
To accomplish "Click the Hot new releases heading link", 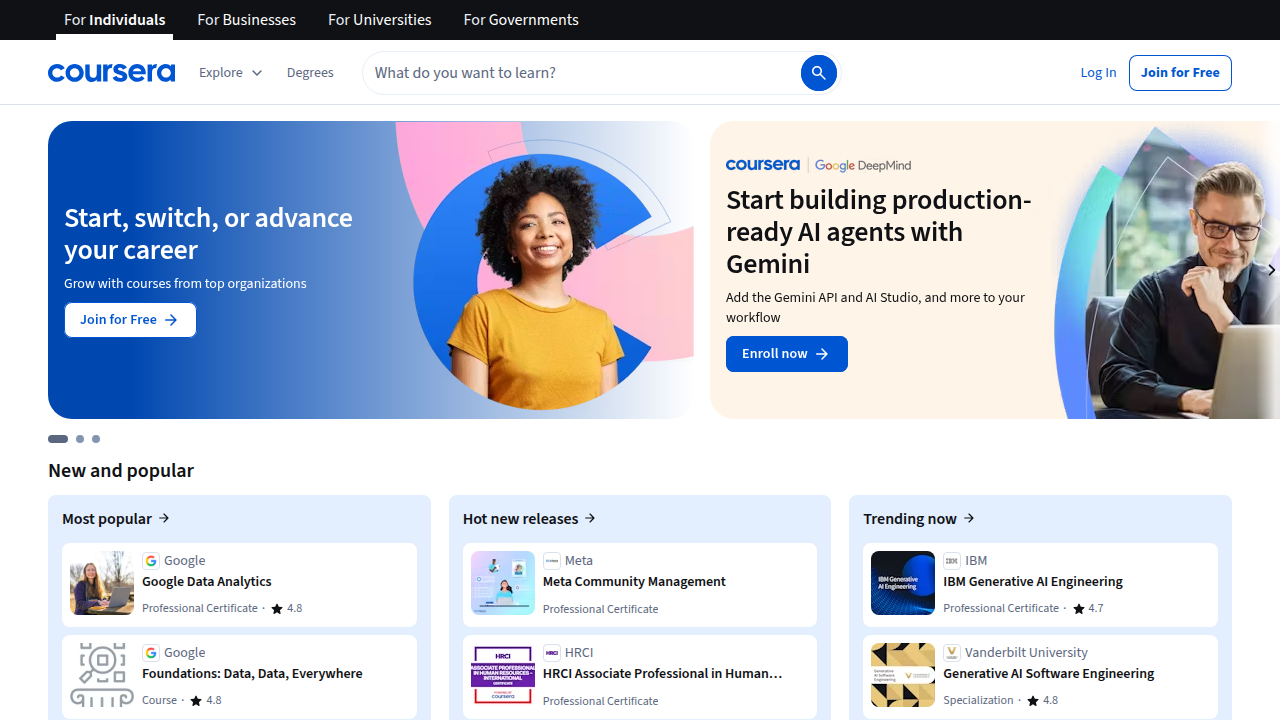I will pyautogui.click(x=530, y=518).
